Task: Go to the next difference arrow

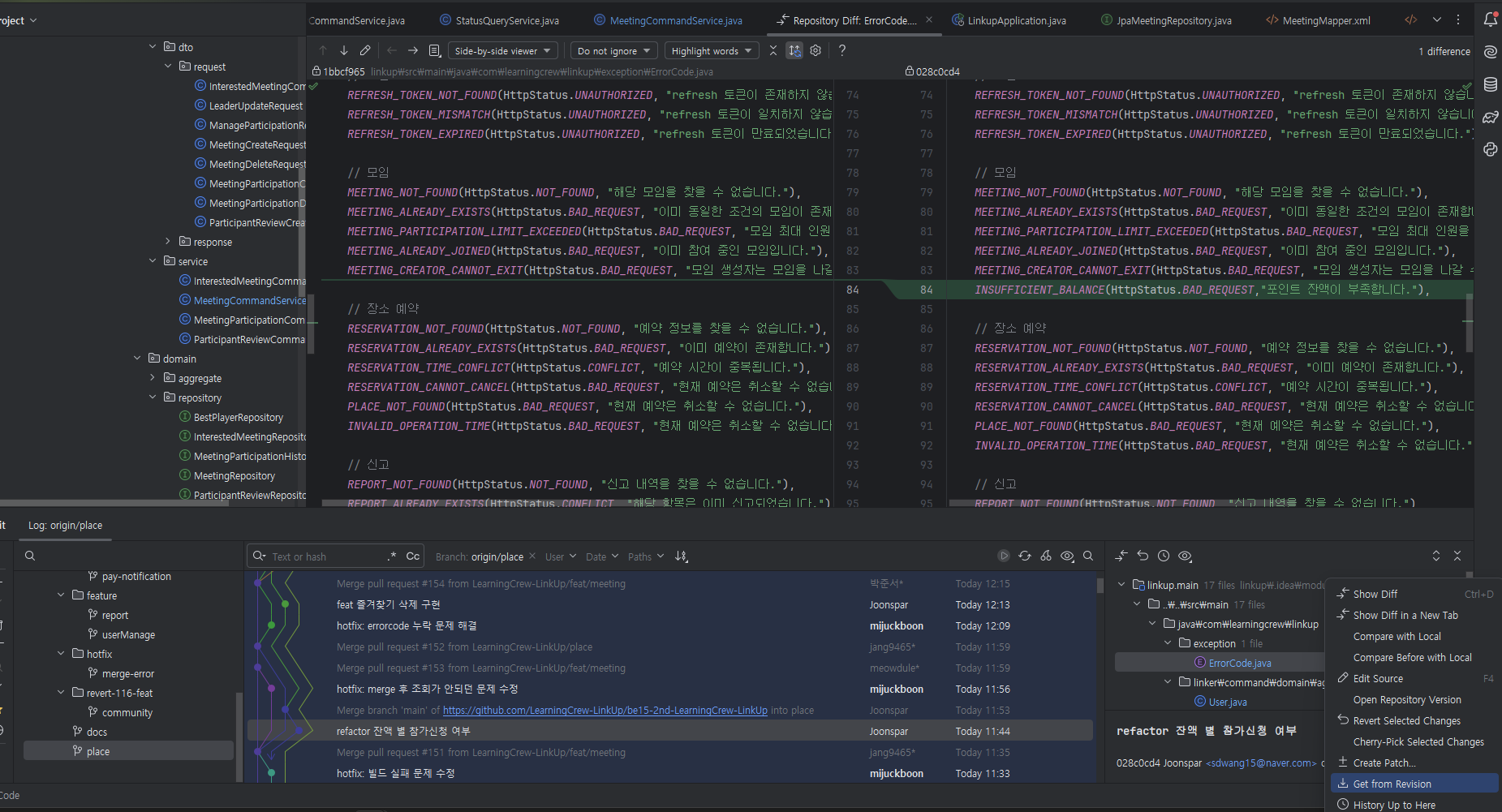Action: click(344, 50)
